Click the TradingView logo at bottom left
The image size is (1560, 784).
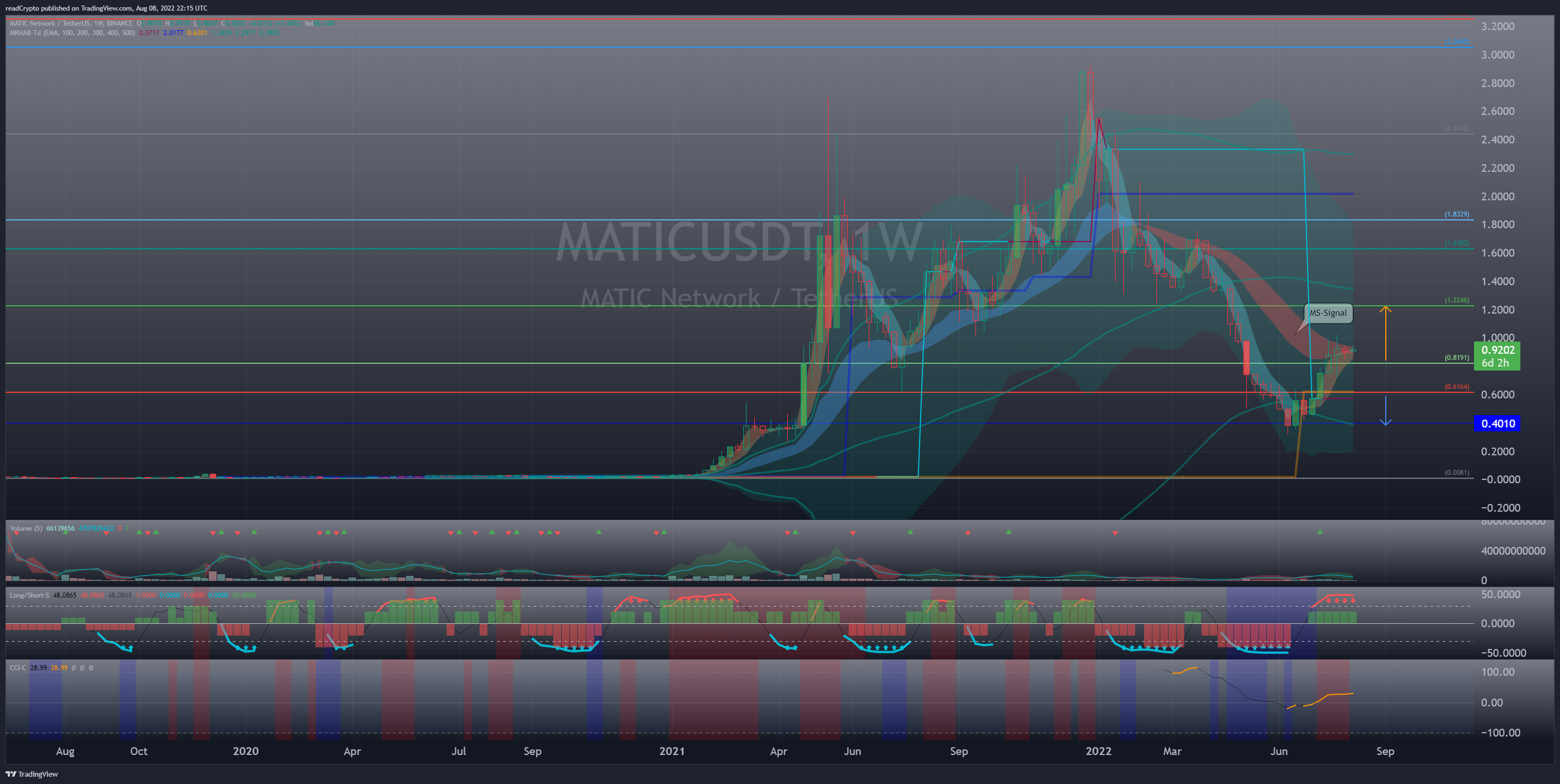32,774
